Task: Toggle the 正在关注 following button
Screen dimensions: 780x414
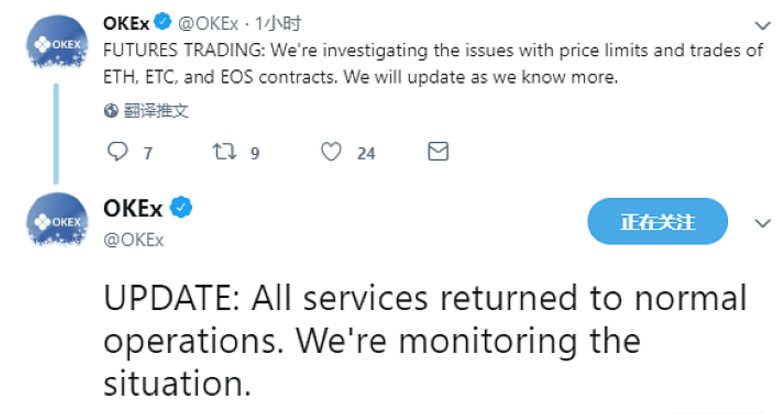Action: [x=657, y=222]
